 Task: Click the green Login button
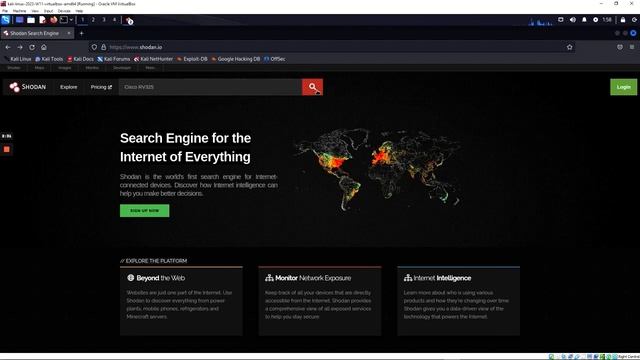pos(623,87)
